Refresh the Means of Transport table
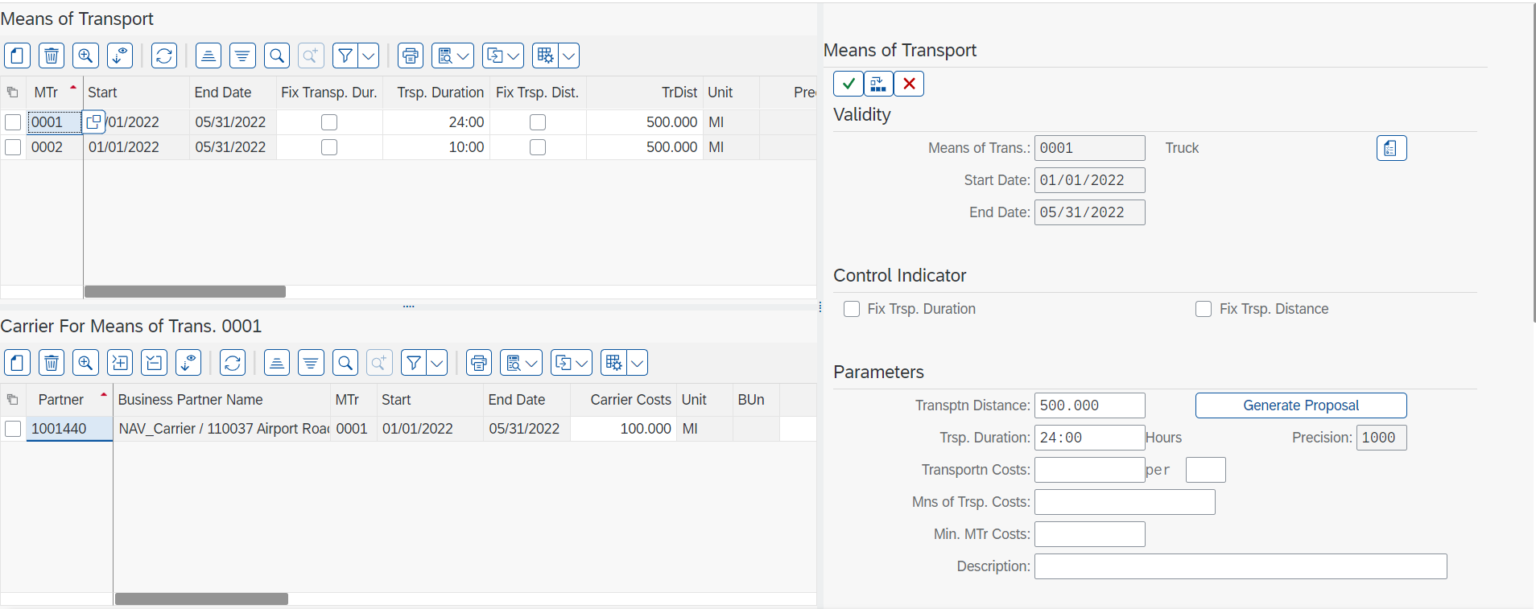The height and width of the screenshot is (609, 1536). point(163,55)
